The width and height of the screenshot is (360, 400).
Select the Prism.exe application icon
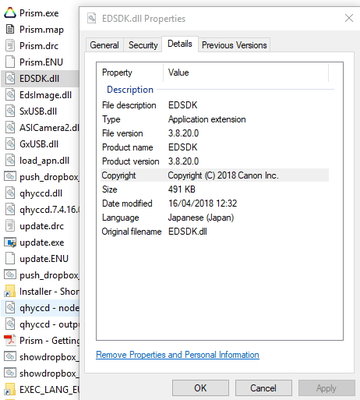point(10,13)
